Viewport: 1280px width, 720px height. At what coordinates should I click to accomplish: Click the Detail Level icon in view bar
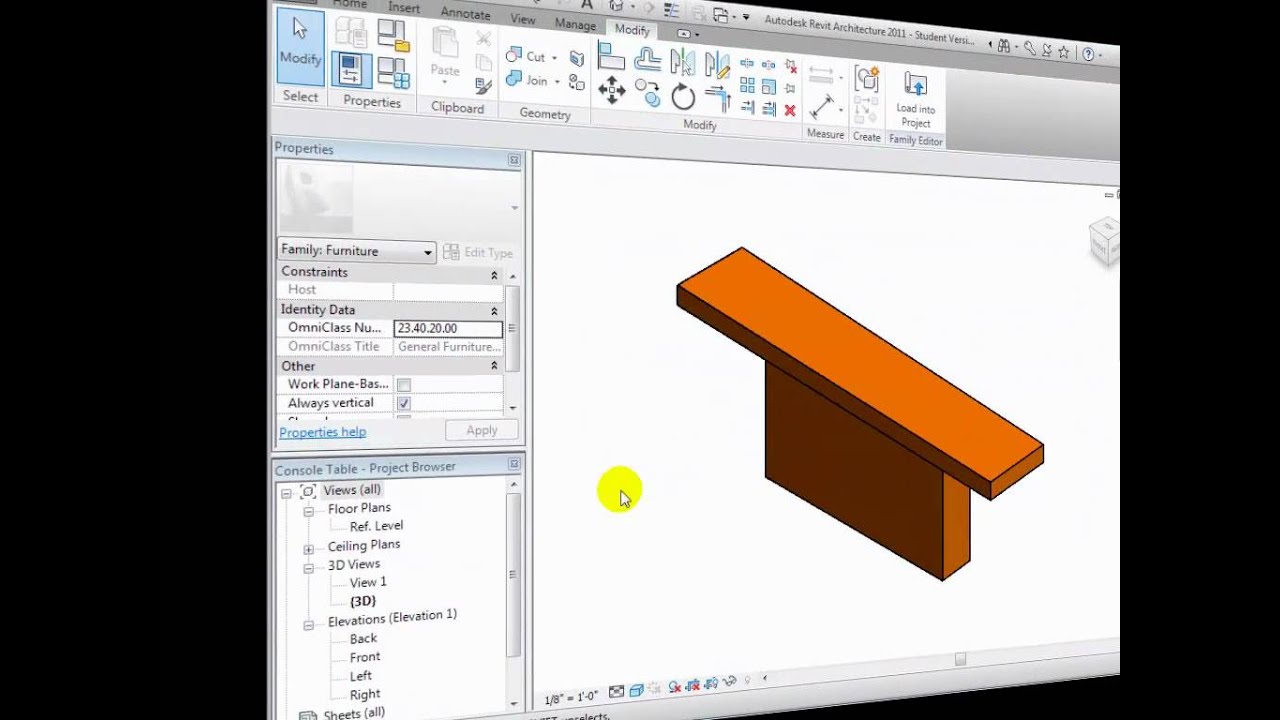pos(616,691)
